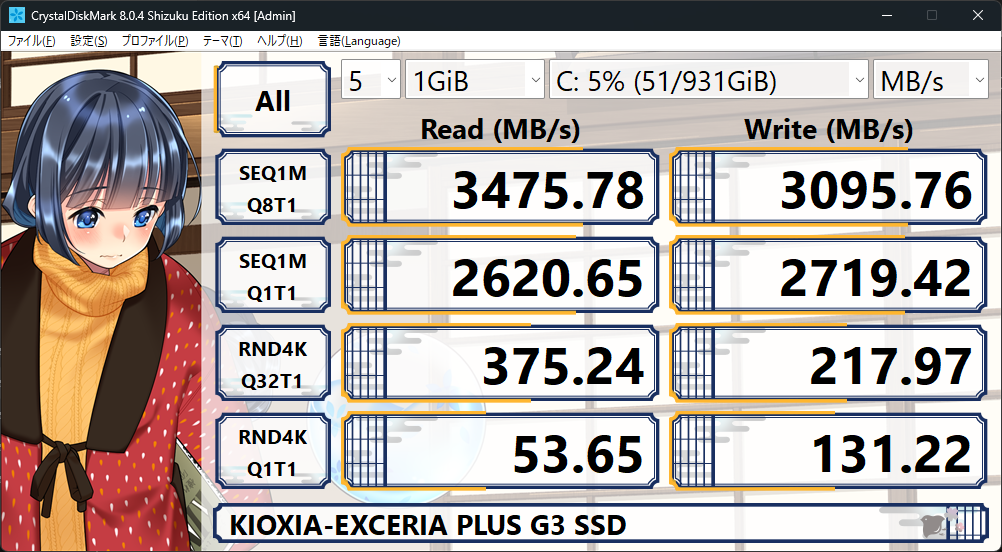
Task: Click the CrystalDiskMark title bar icon
Action: coord(17,15)
